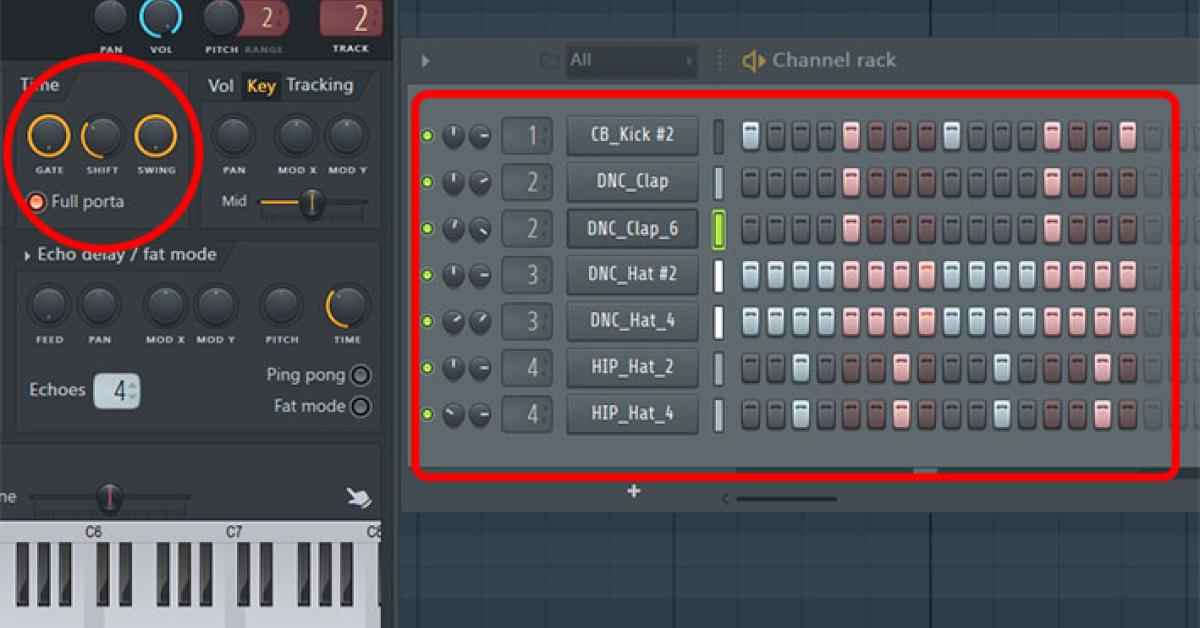
Task: Change the TRACK number value
Action: tap(351, 17)
